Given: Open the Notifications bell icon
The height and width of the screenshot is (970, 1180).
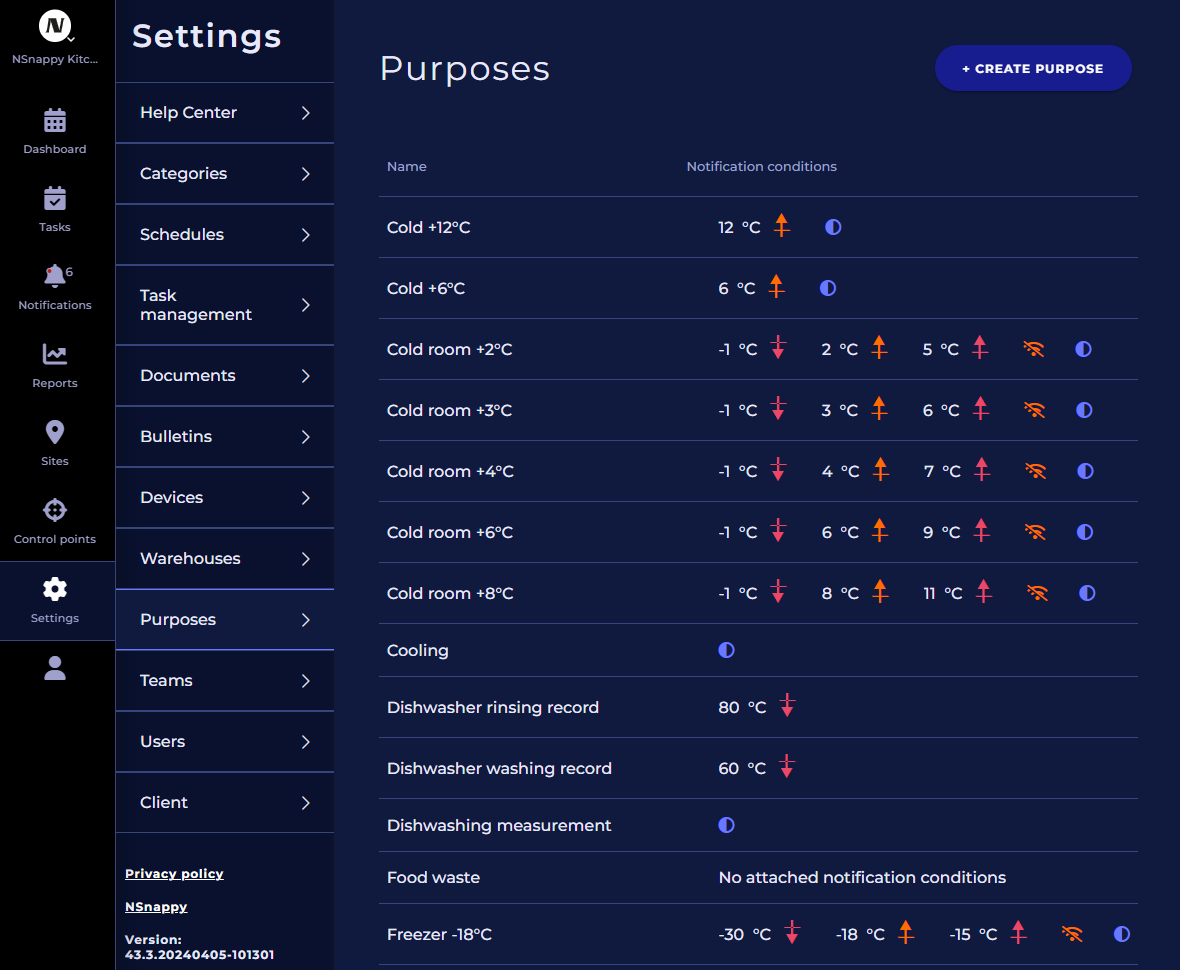Looking at the screenshot, I should coord(55,276).
